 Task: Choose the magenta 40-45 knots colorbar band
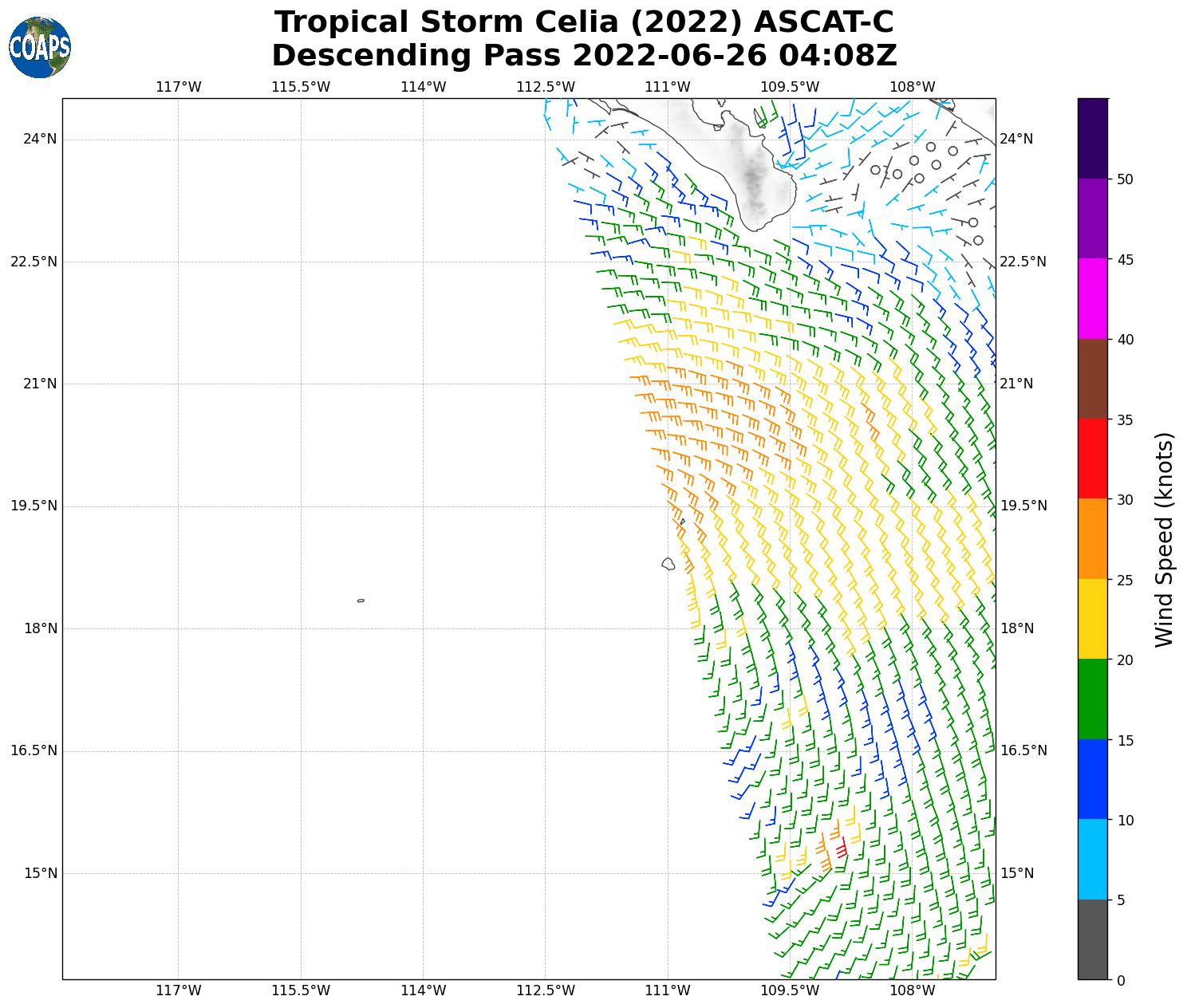[1092, 298]
